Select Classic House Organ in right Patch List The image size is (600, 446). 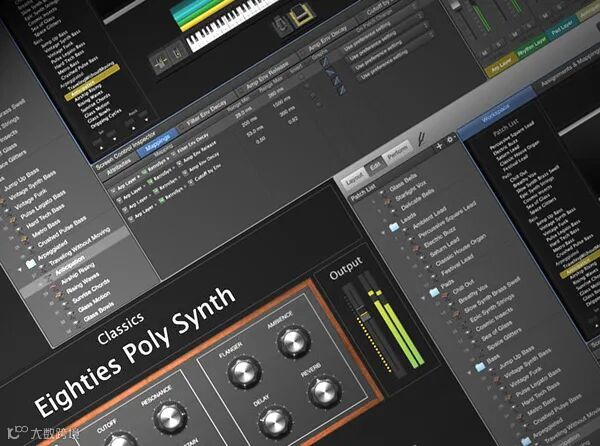coord(461,251)
